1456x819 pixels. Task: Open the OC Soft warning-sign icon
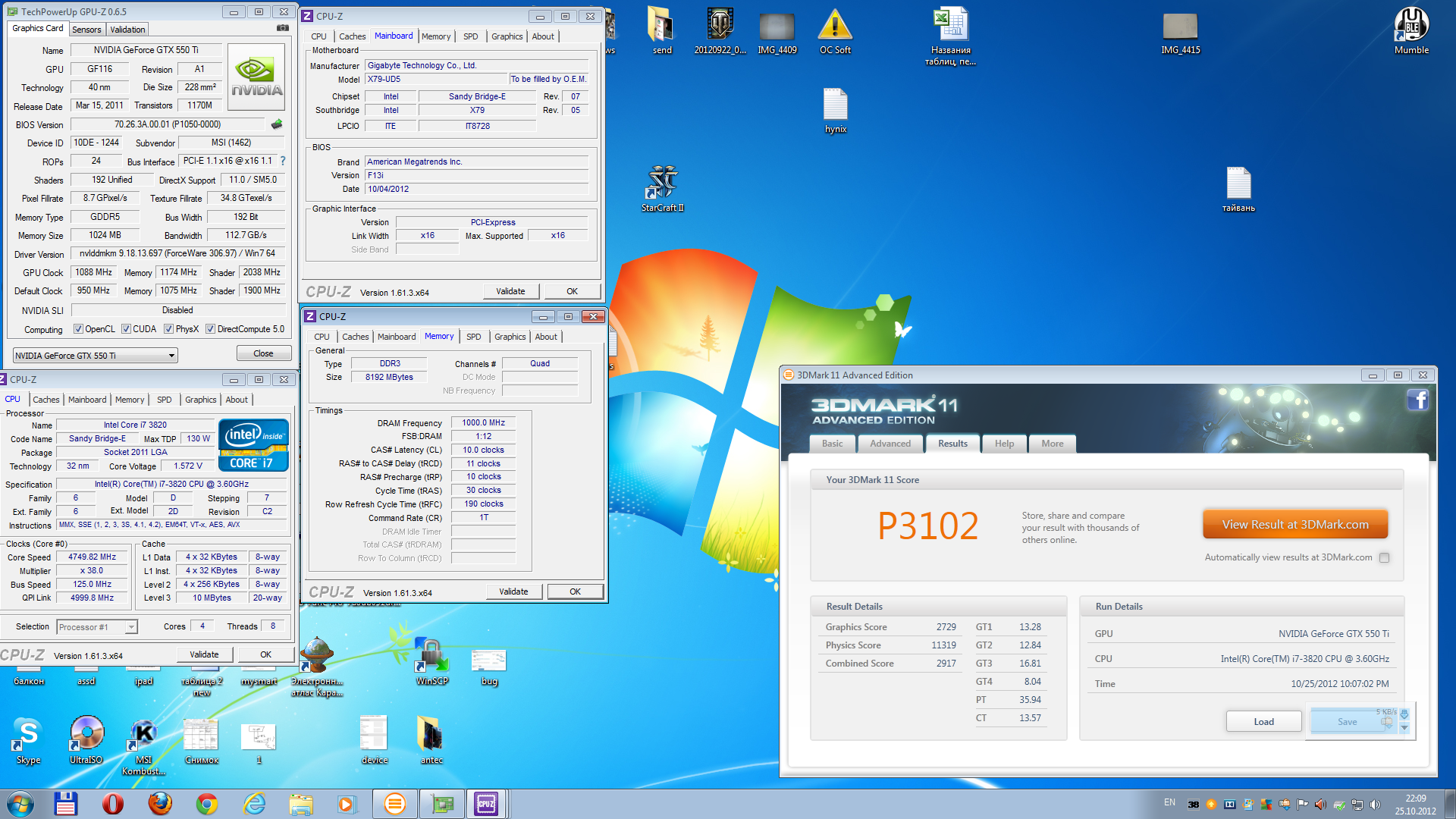(835, 31)
